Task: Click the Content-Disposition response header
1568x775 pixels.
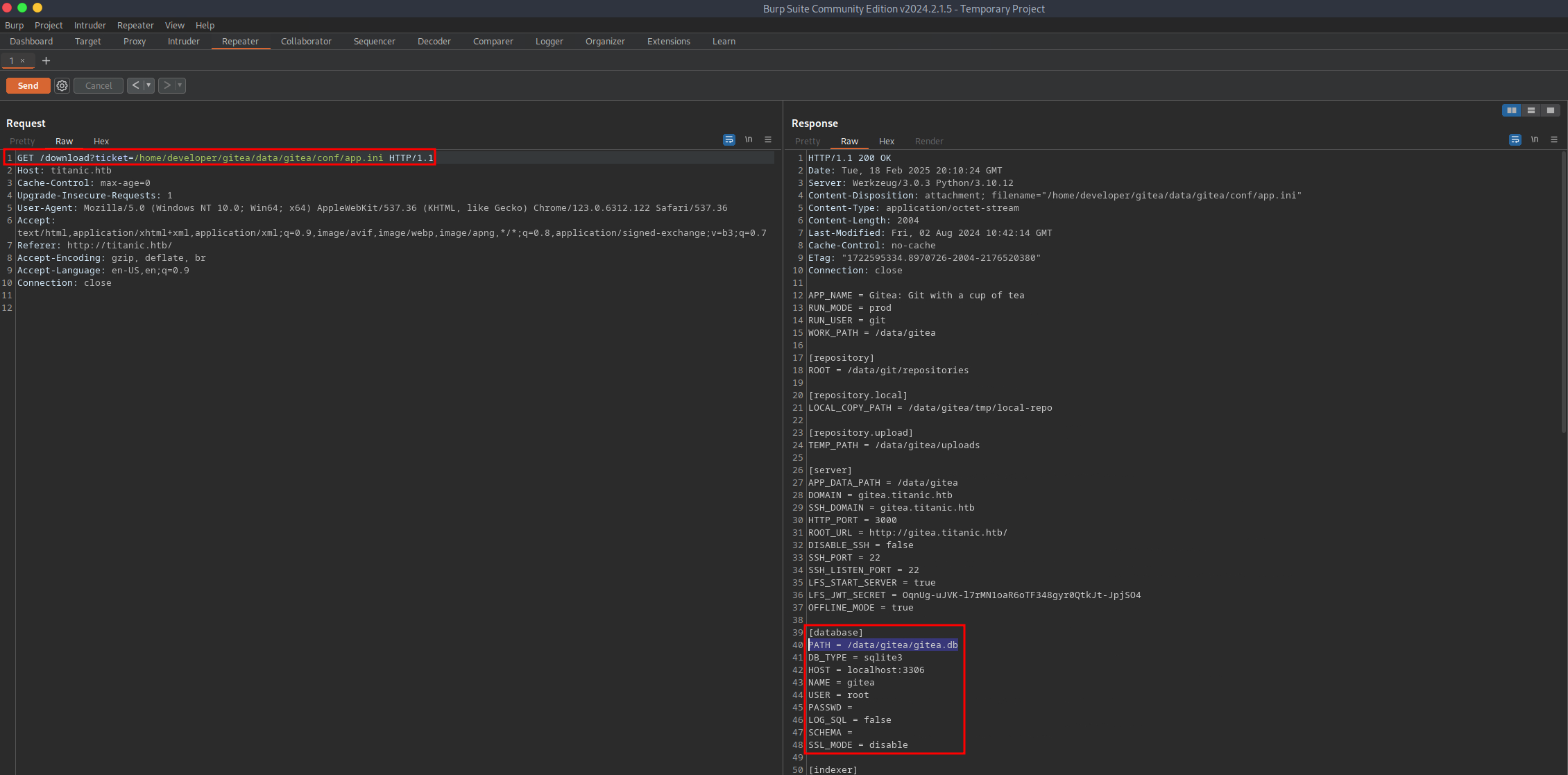Action: [1055, 196]
